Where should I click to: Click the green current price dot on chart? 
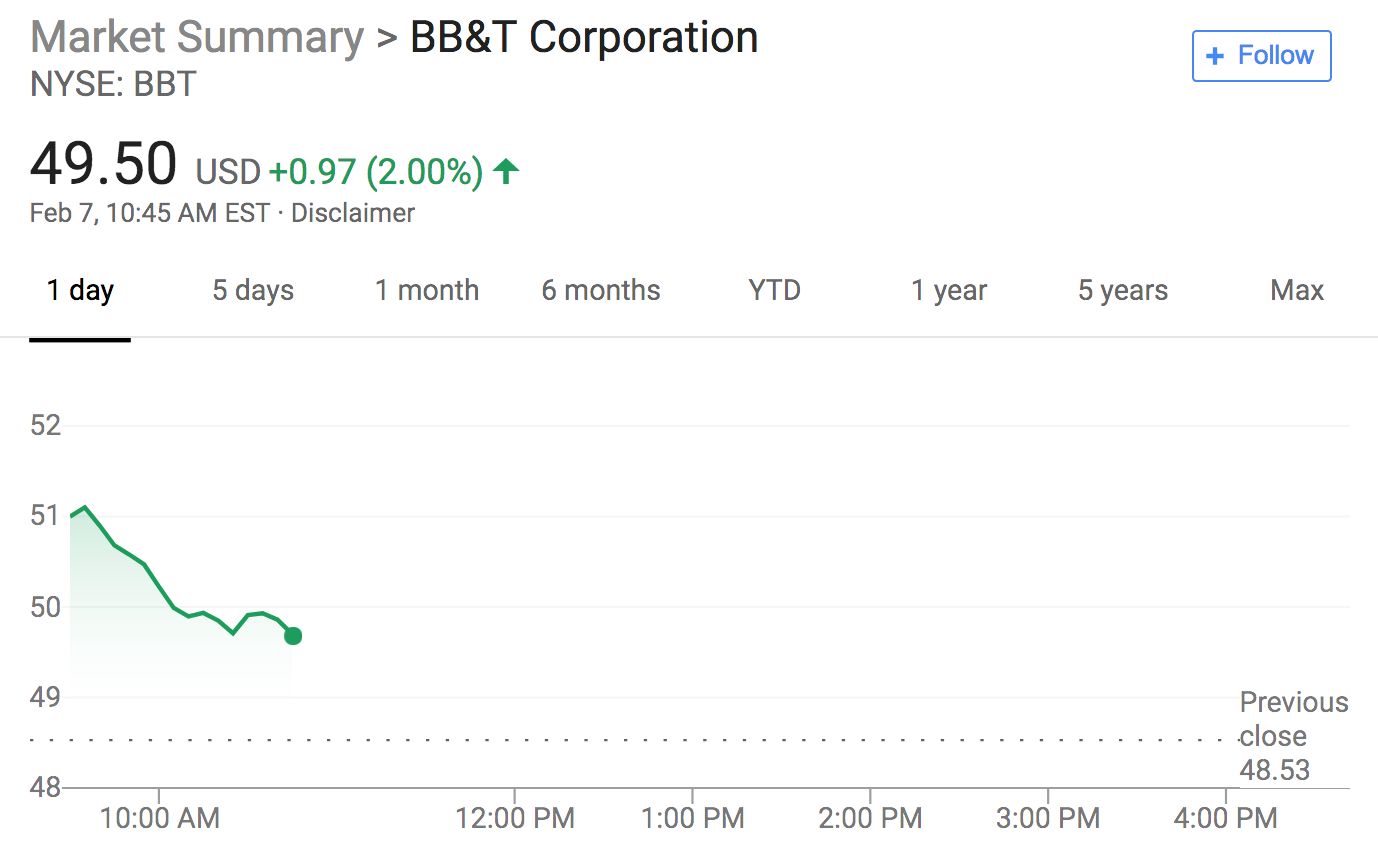tap(293, 635)
